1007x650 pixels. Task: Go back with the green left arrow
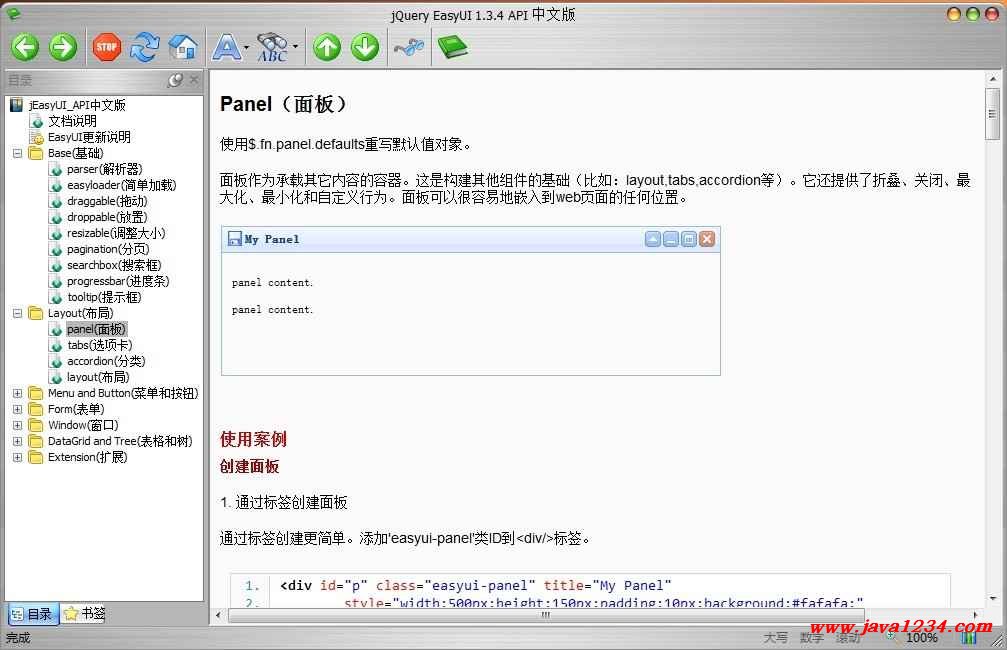(26, 48)
